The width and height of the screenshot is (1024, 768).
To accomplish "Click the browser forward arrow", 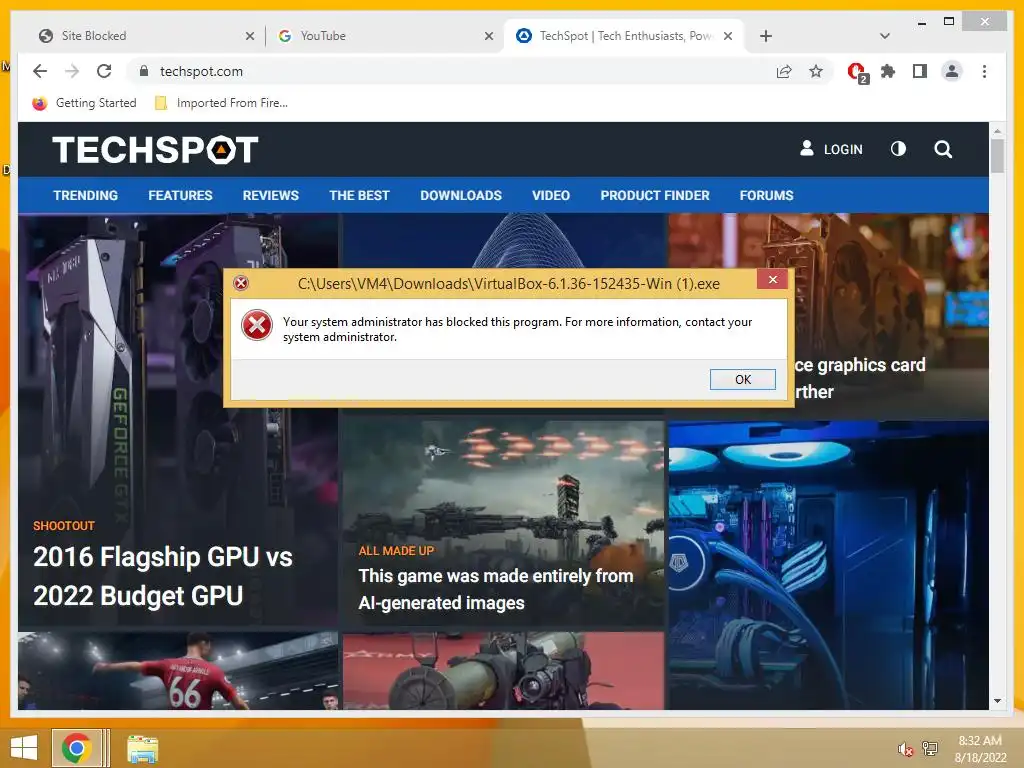I will click(x=72, y=71).
